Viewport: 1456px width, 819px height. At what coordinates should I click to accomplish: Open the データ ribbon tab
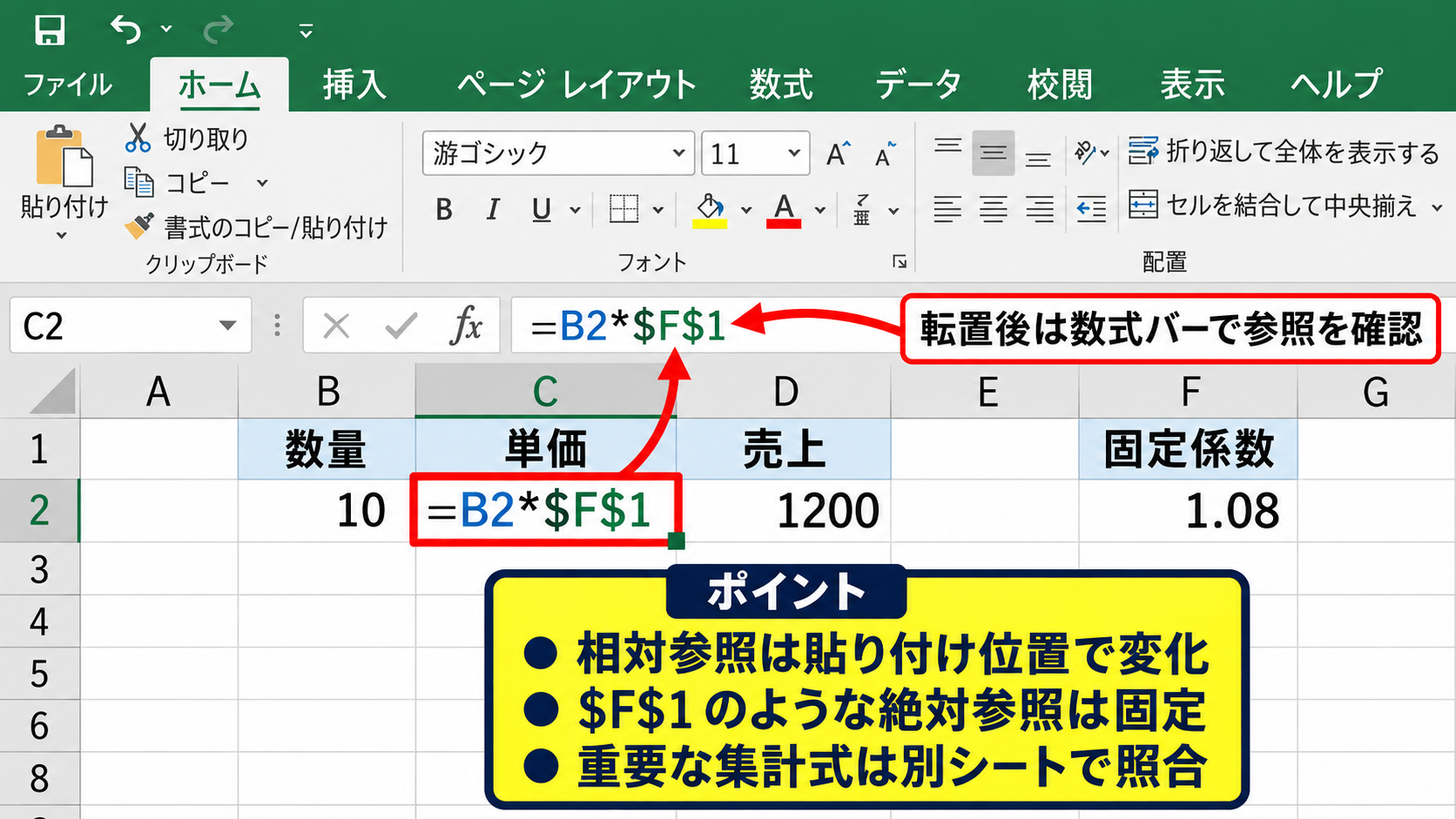[x=919, y=84]
